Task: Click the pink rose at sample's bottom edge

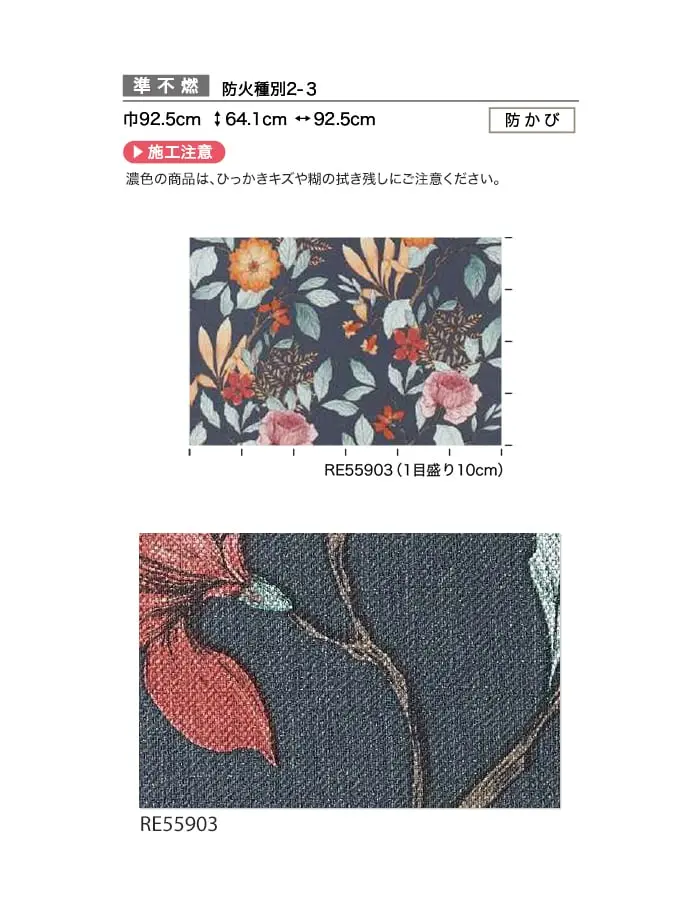Action: coord(287,428)
